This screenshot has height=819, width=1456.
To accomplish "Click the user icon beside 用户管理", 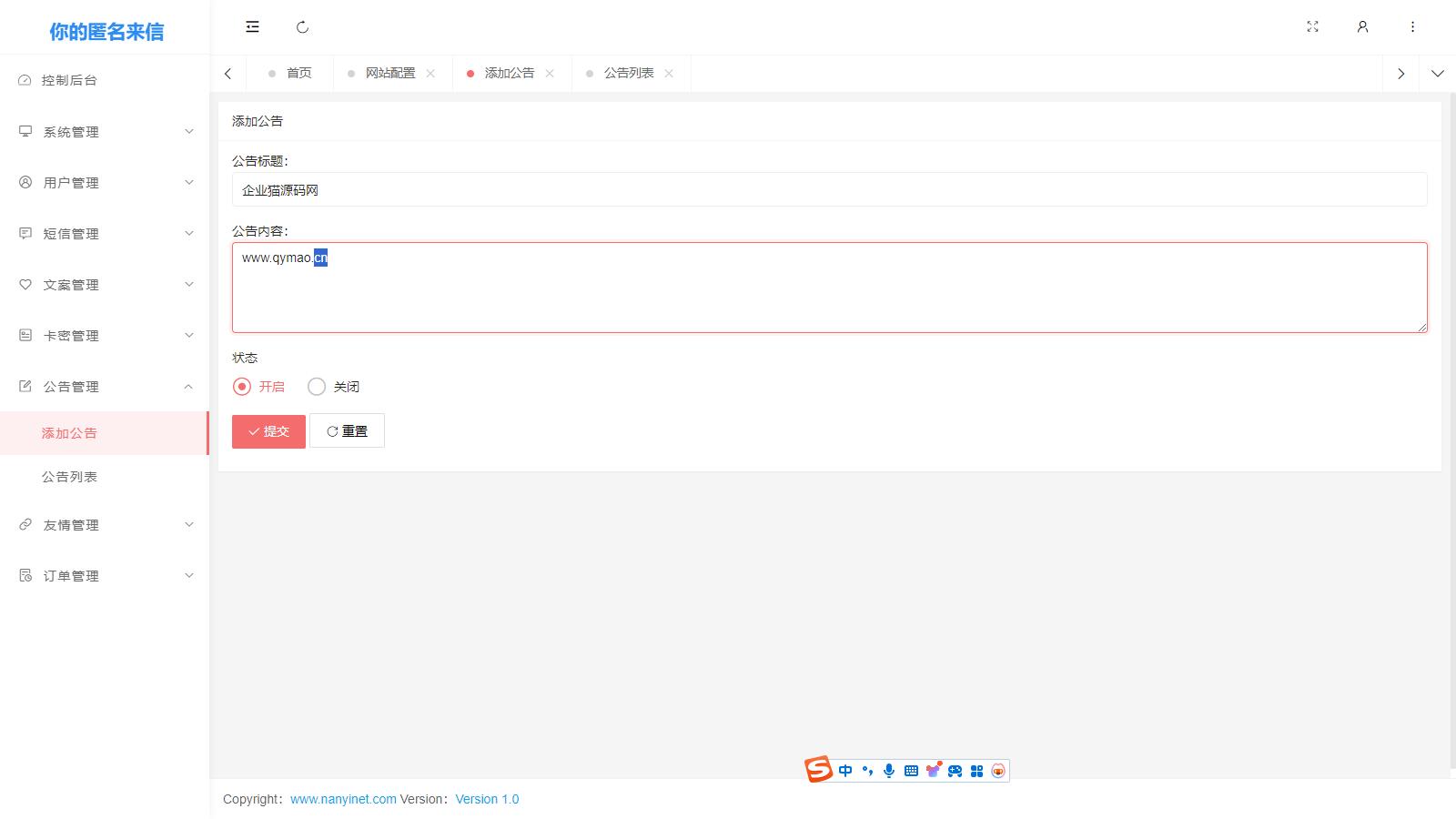I will (x=25, y=182).
